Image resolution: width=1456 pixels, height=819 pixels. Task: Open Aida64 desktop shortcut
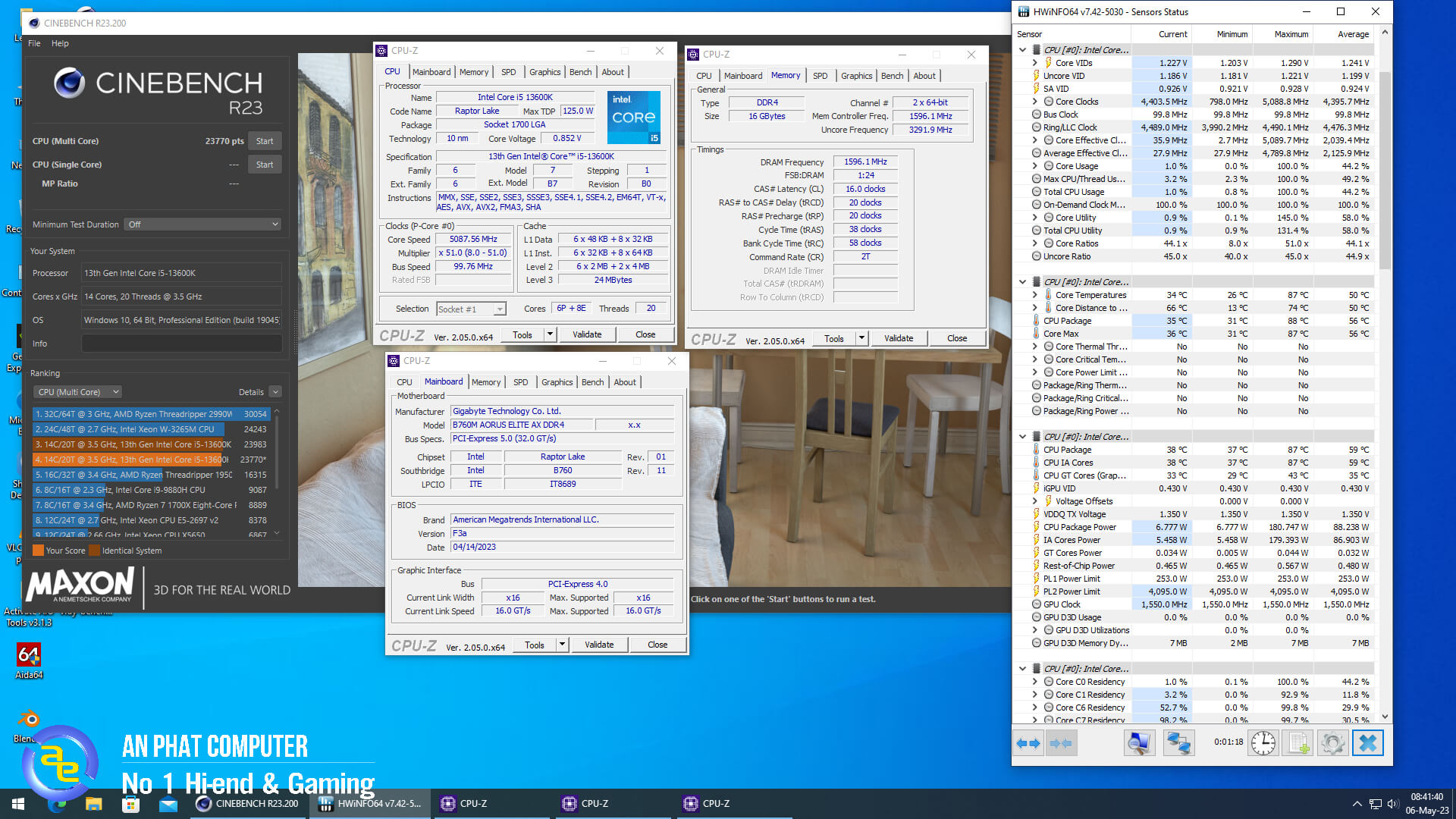(x=29, y=661)
